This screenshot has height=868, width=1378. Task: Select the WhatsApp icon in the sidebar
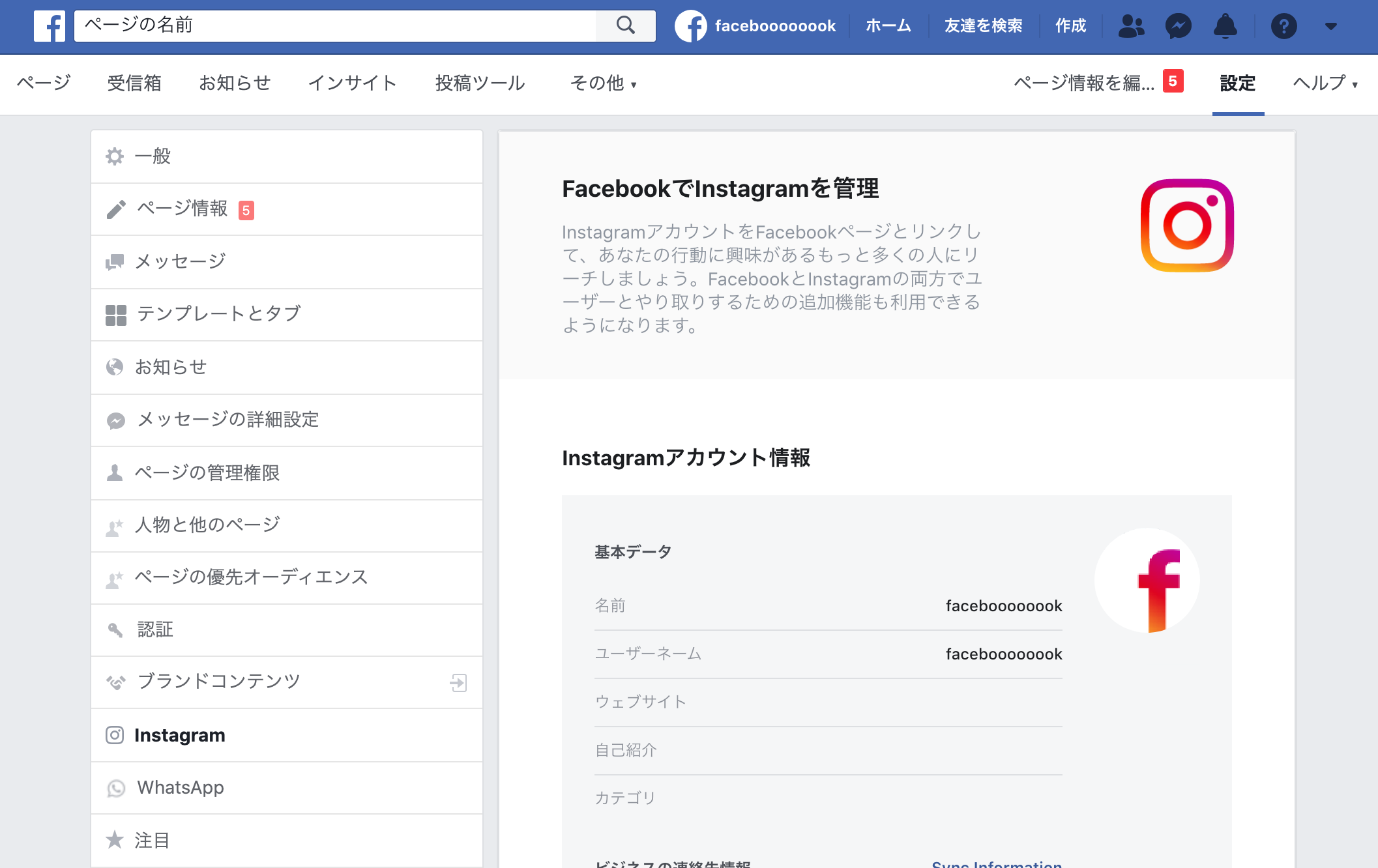click(115, 788)
